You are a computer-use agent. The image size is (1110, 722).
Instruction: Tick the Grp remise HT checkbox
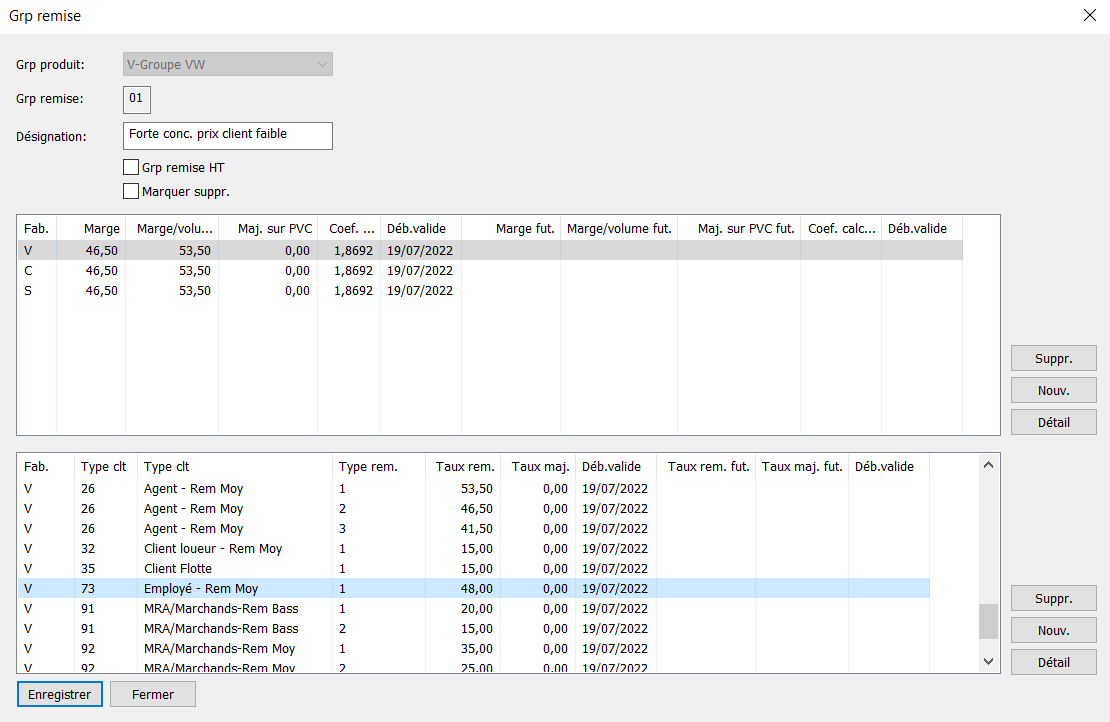pyautogui.click(x=131, y=168)
